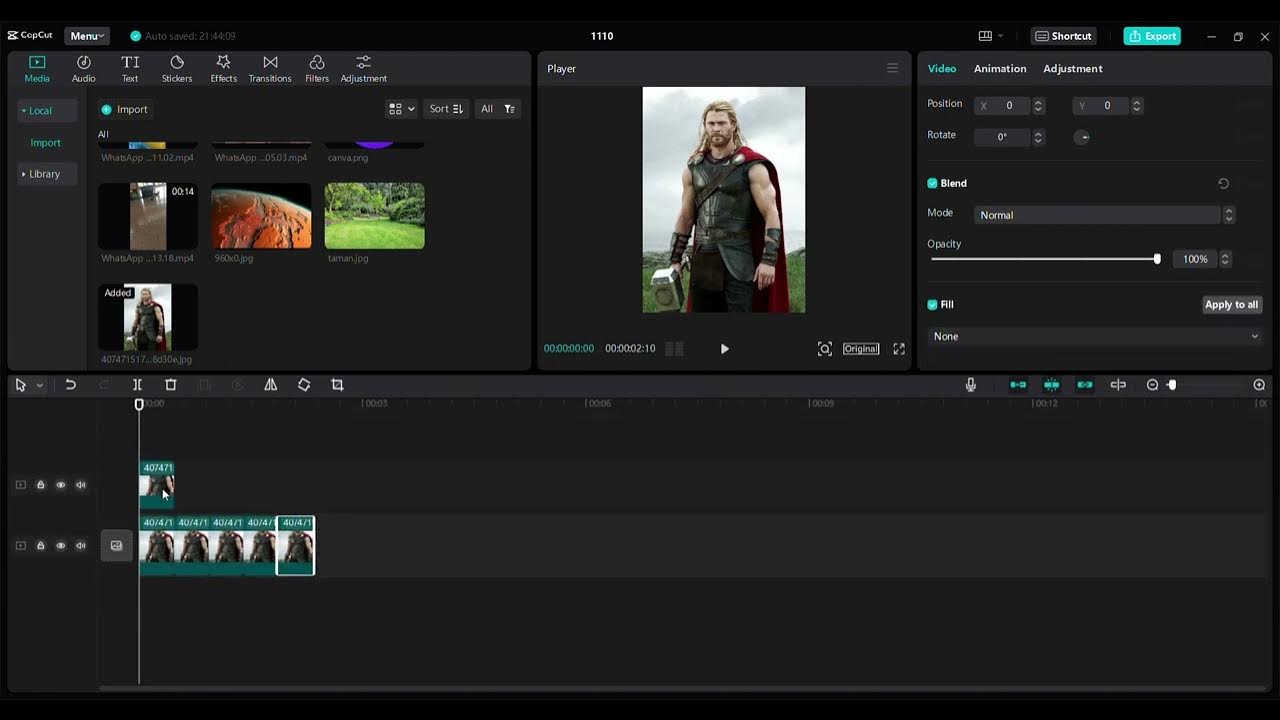This screenshot has width=1280, height=720.
Task: Click the Shortcut button
Action: pyautogui.click(x=1063, y=36)
